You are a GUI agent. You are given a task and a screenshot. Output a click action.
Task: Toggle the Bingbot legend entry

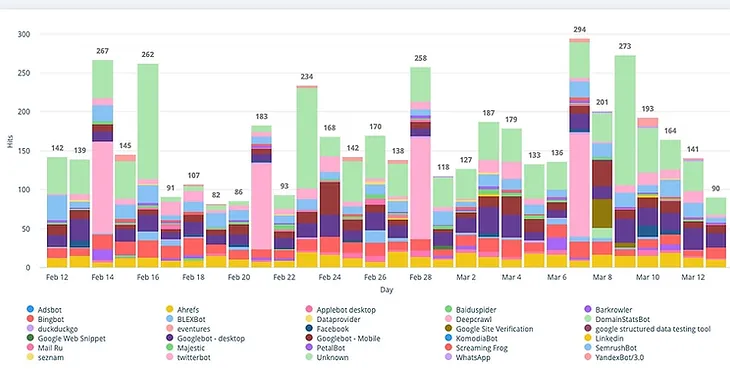point(45,319)
